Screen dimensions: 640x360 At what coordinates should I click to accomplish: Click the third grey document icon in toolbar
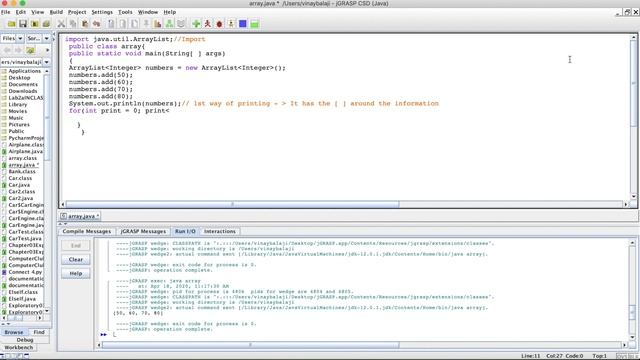(134, 24)
